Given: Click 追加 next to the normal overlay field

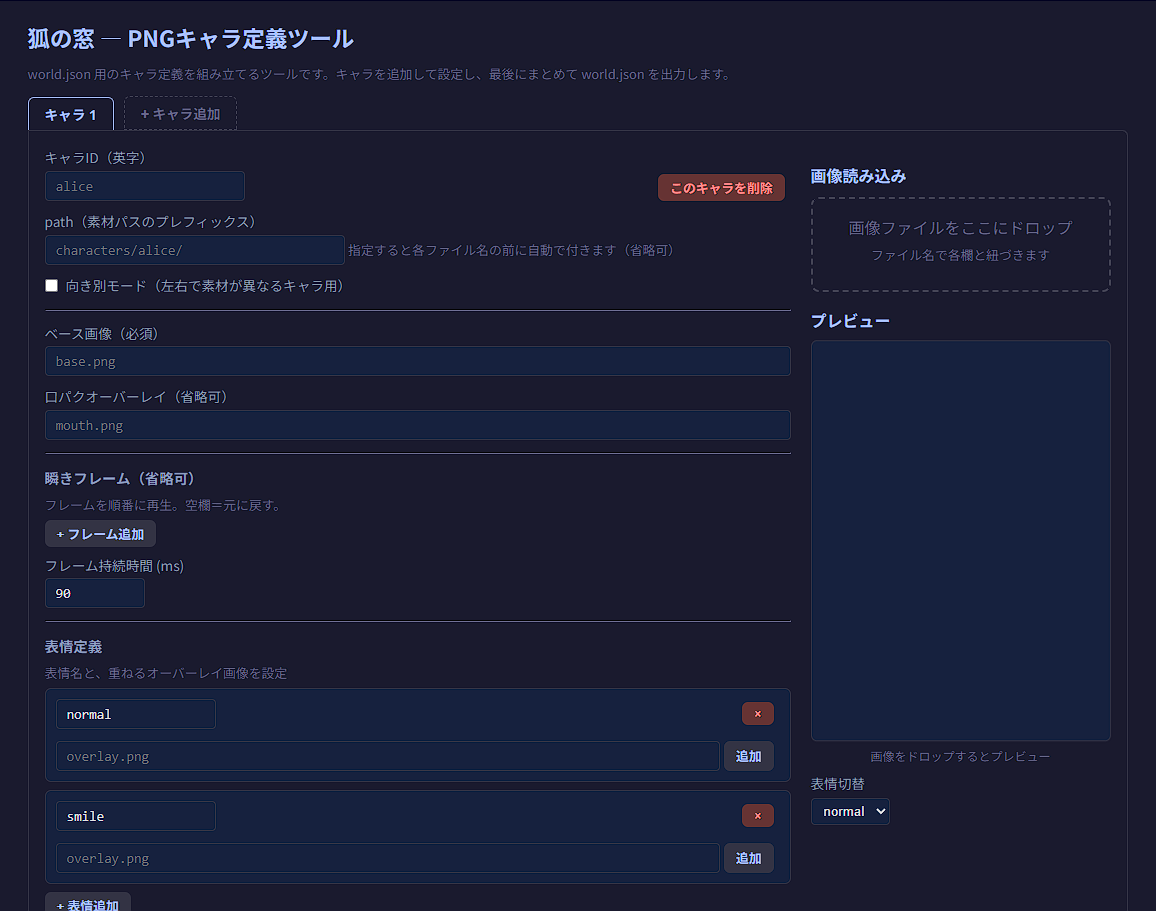Looking at the screenshot, I should [748, 756].
